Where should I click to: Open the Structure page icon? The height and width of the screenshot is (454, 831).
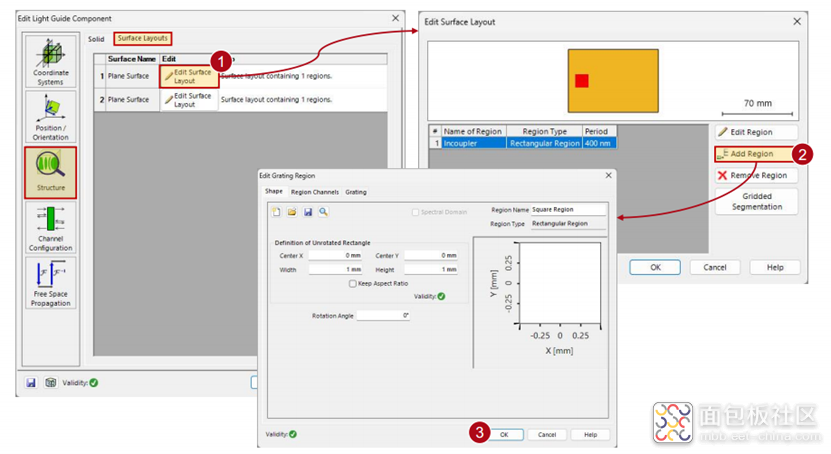[x=51, y=173]
